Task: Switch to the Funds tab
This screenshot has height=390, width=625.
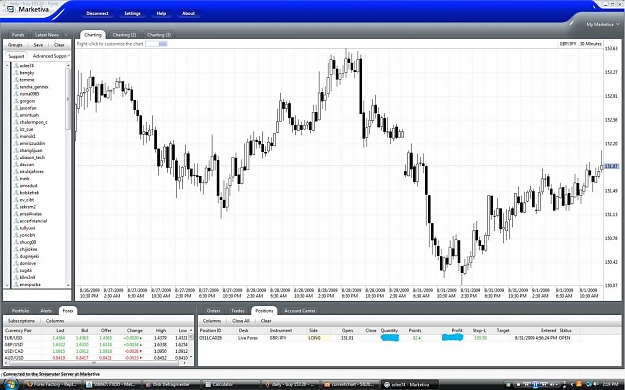Action: tap(18, 35)
